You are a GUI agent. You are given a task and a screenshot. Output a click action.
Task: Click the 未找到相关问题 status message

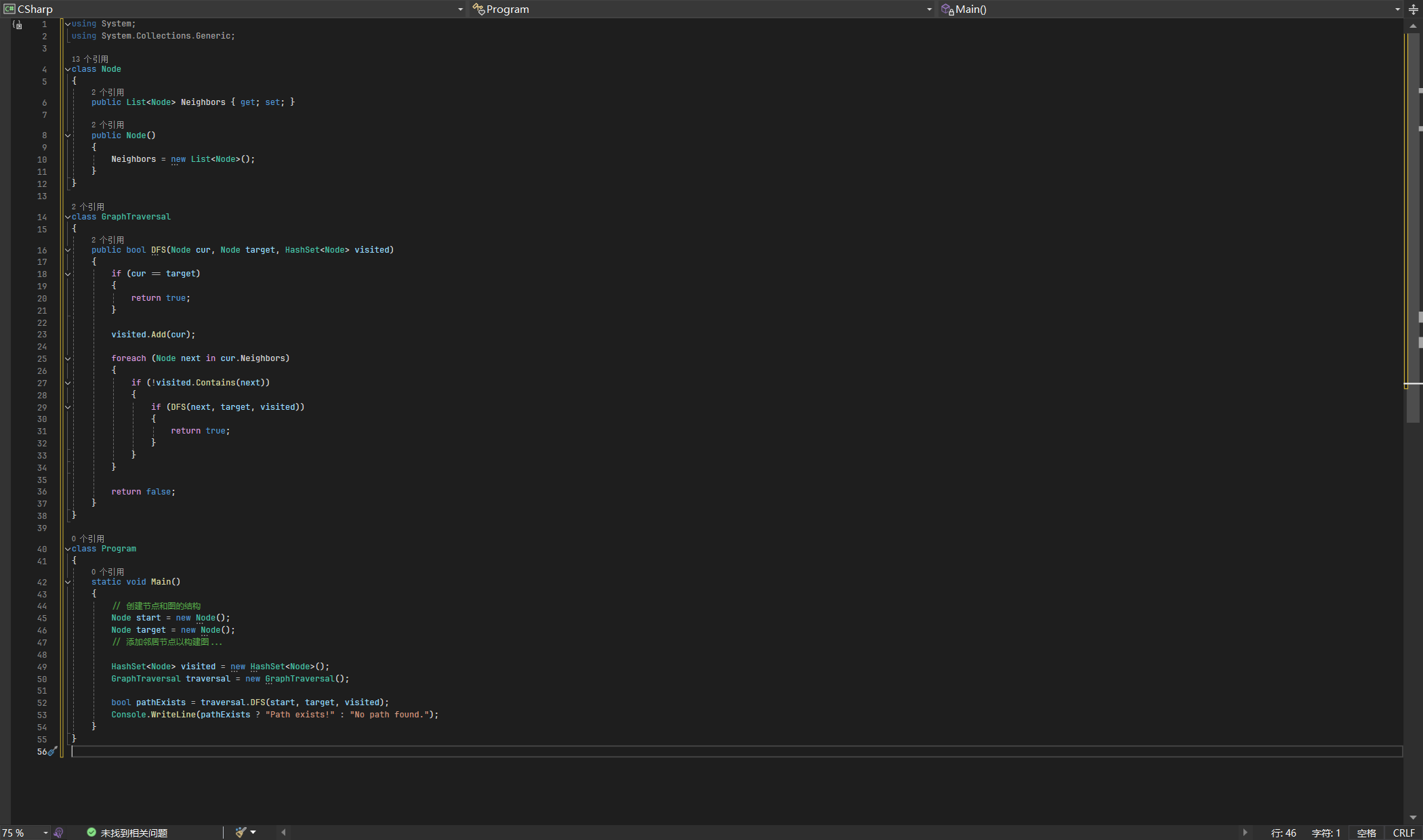134,833
